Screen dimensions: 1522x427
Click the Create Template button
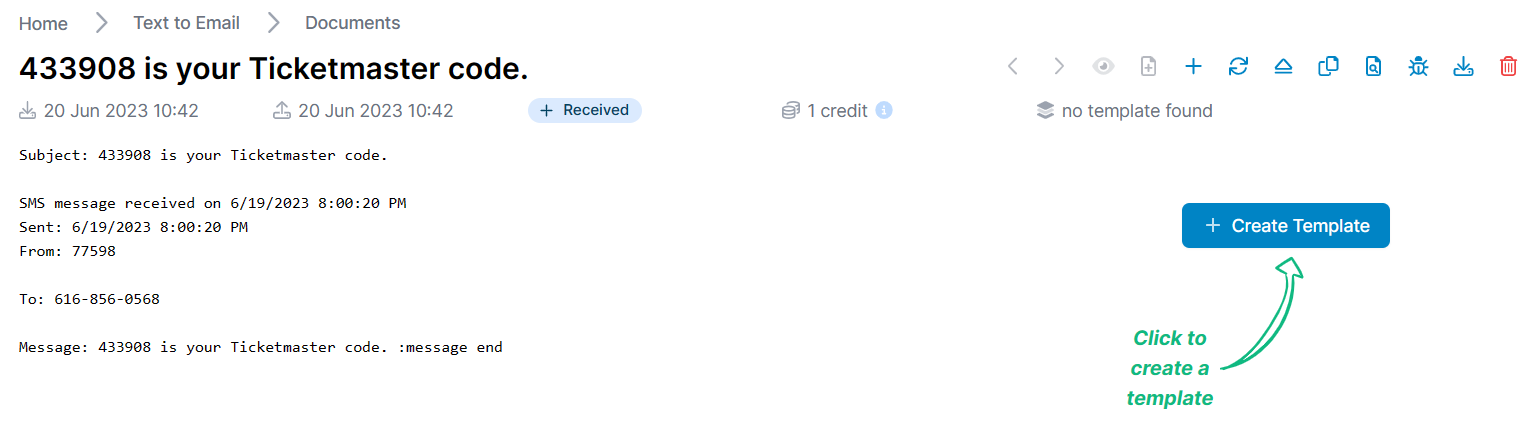(x=1285, y=226)
